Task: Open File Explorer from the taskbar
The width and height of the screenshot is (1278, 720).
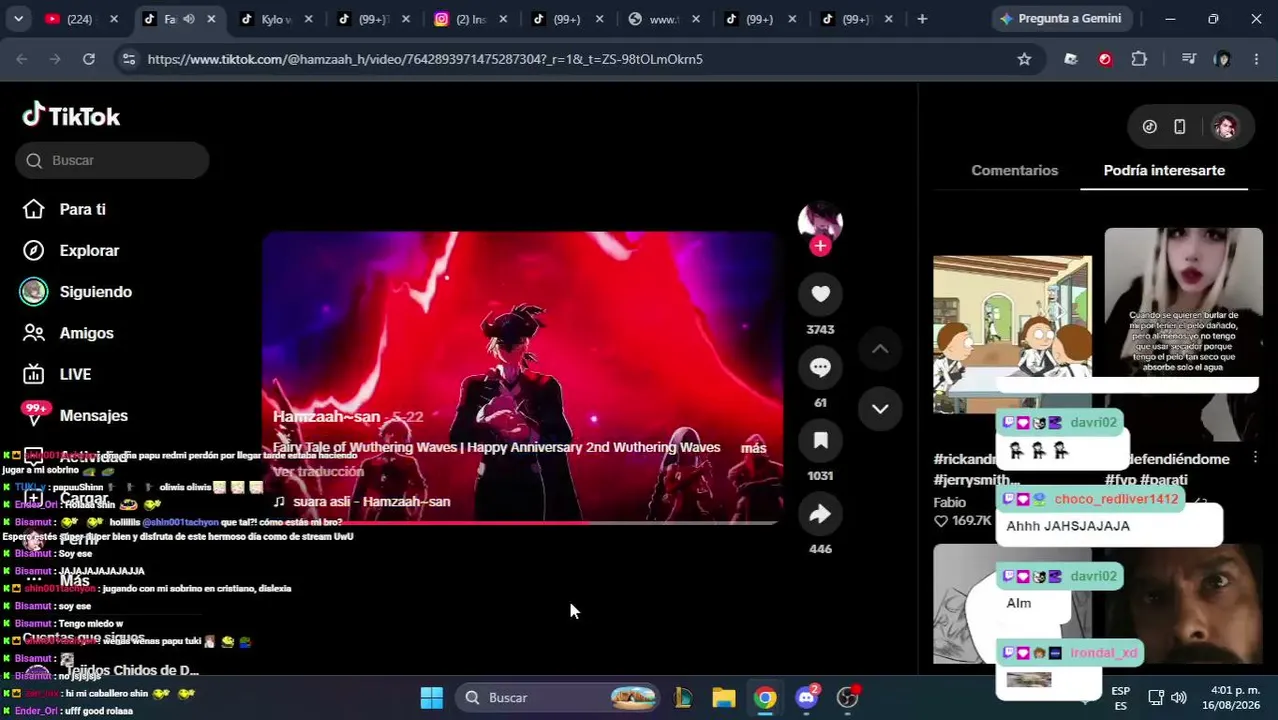Action: coord(724,698)
